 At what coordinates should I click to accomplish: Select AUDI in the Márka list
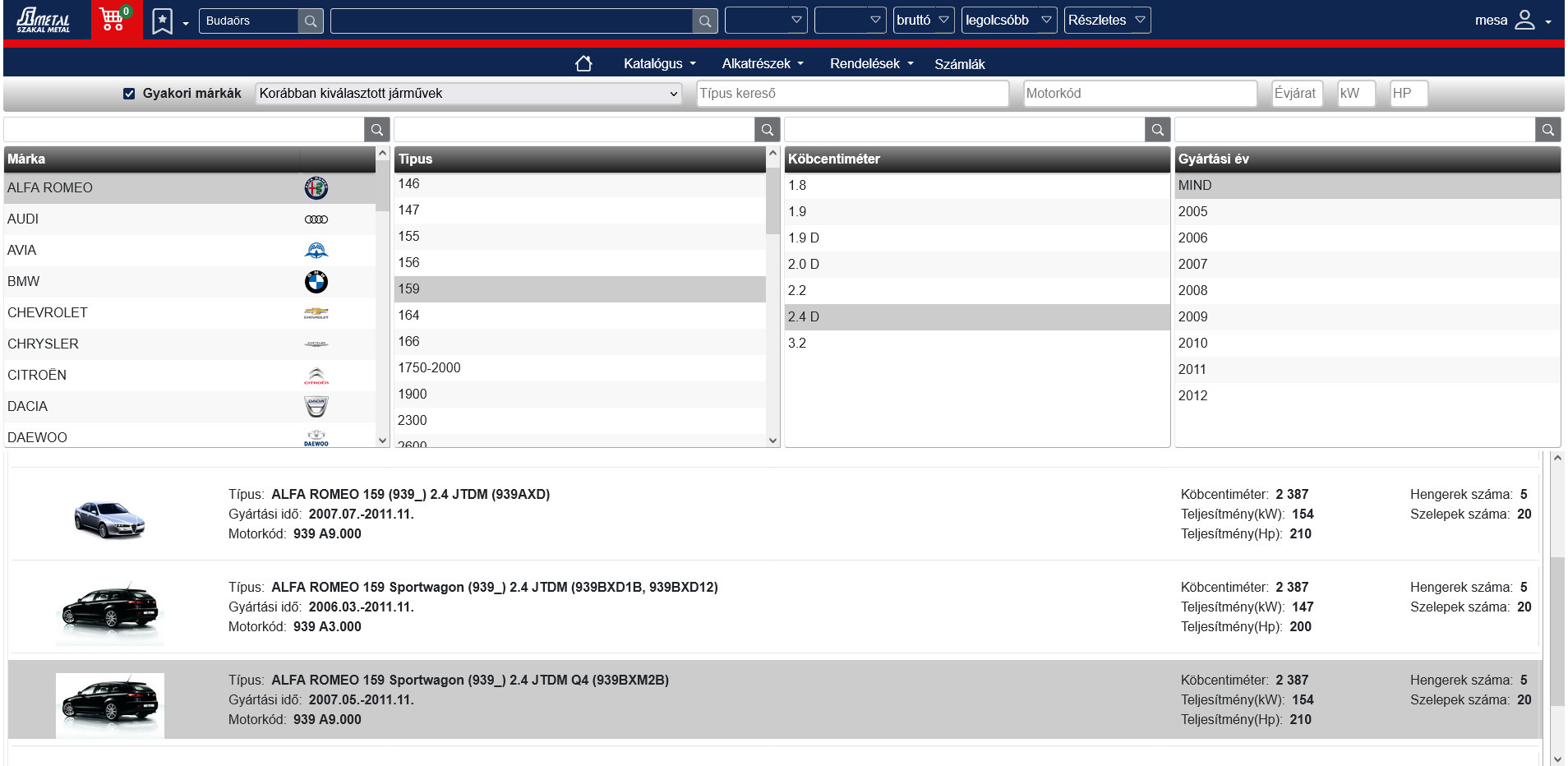190,219
